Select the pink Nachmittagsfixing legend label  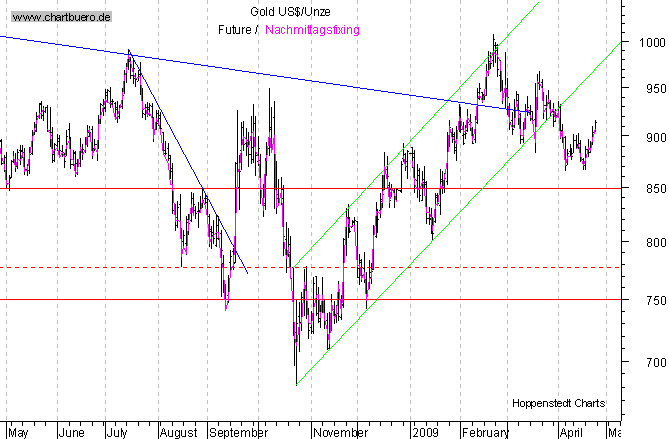click(x=312, y=30)
